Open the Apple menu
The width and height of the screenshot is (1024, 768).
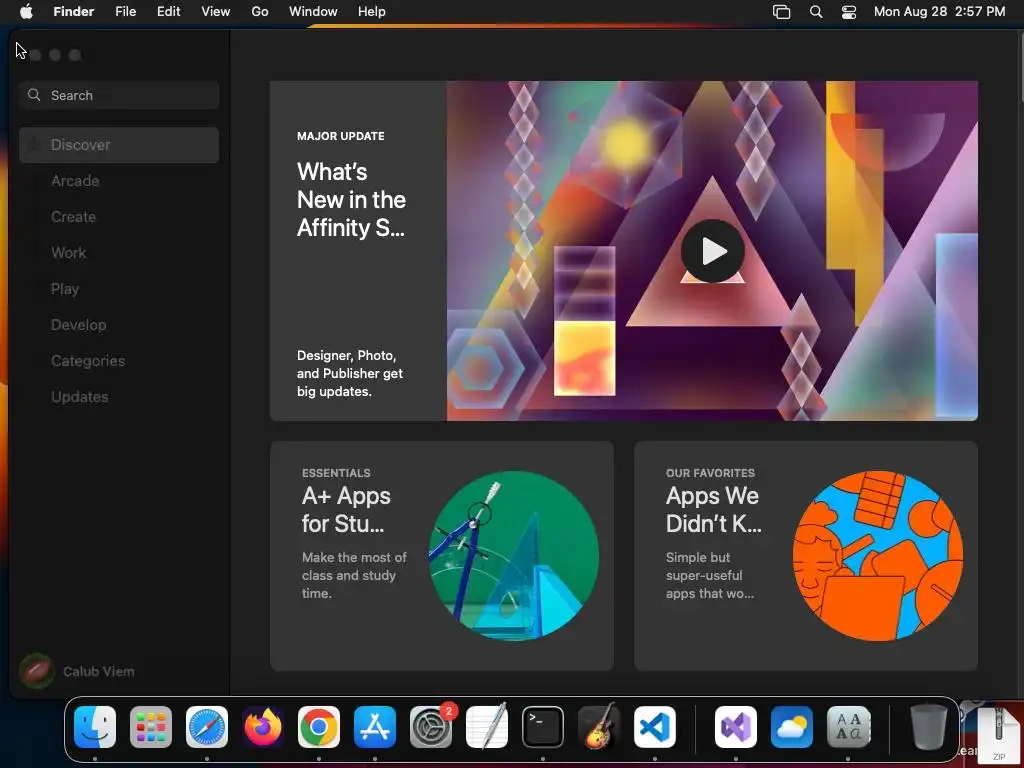tap(26, 11)
